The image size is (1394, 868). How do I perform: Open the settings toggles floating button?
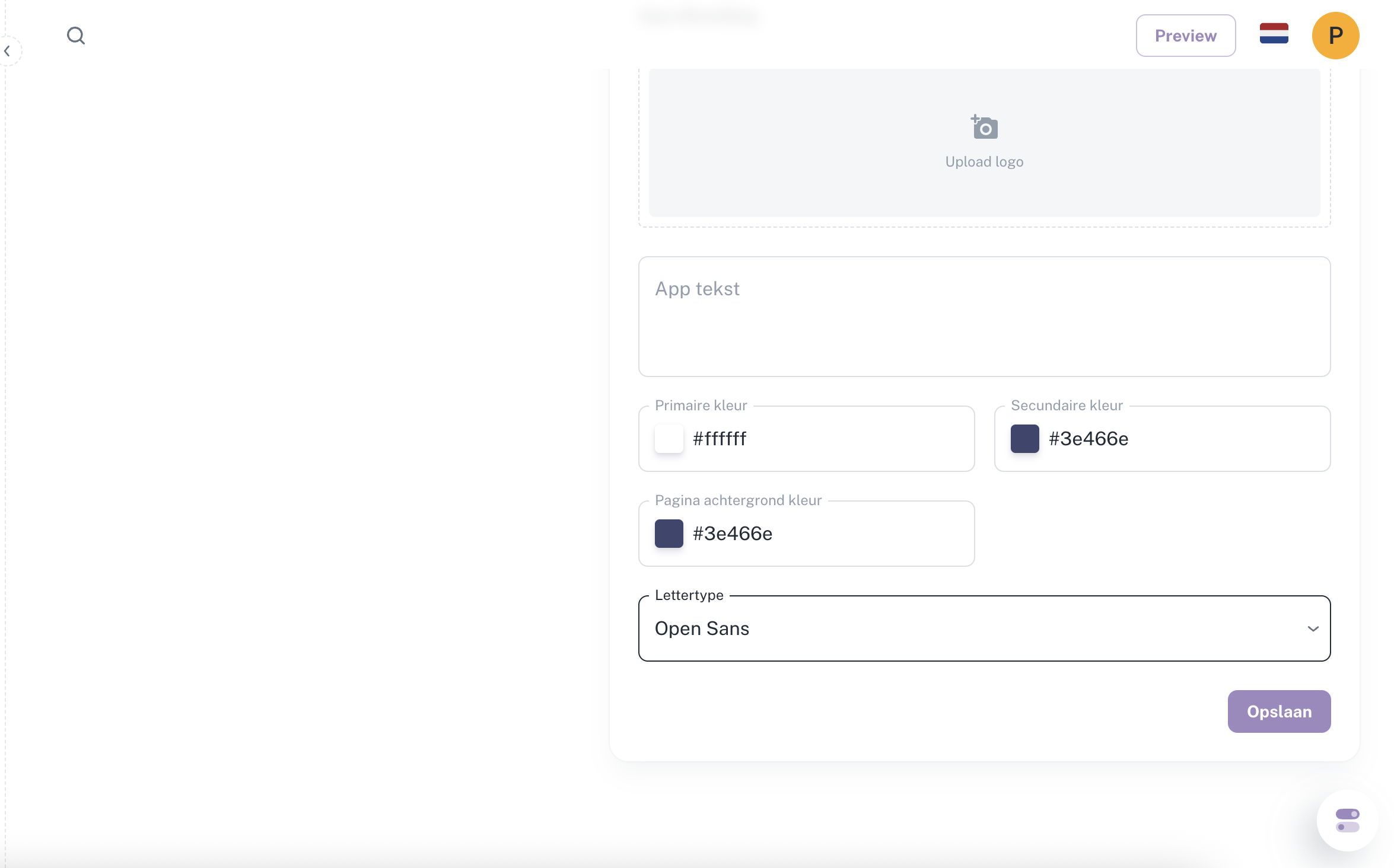1347,820
